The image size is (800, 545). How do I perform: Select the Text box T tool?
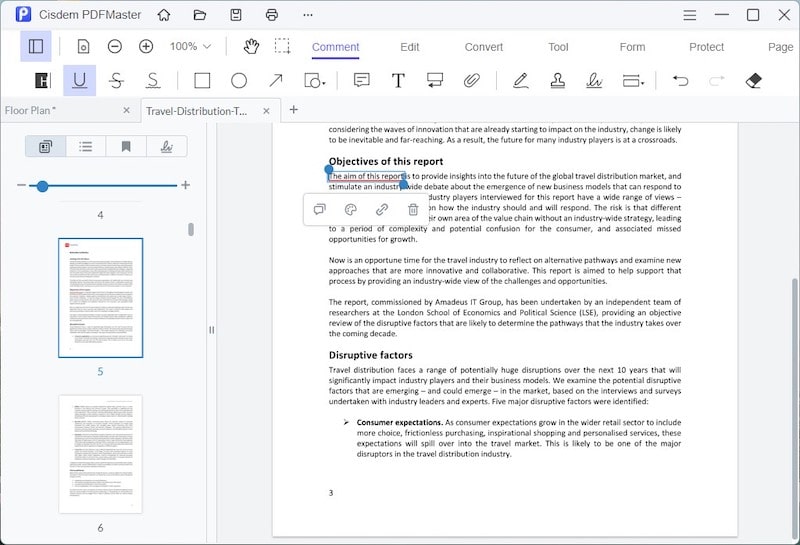tap(398, 81)
